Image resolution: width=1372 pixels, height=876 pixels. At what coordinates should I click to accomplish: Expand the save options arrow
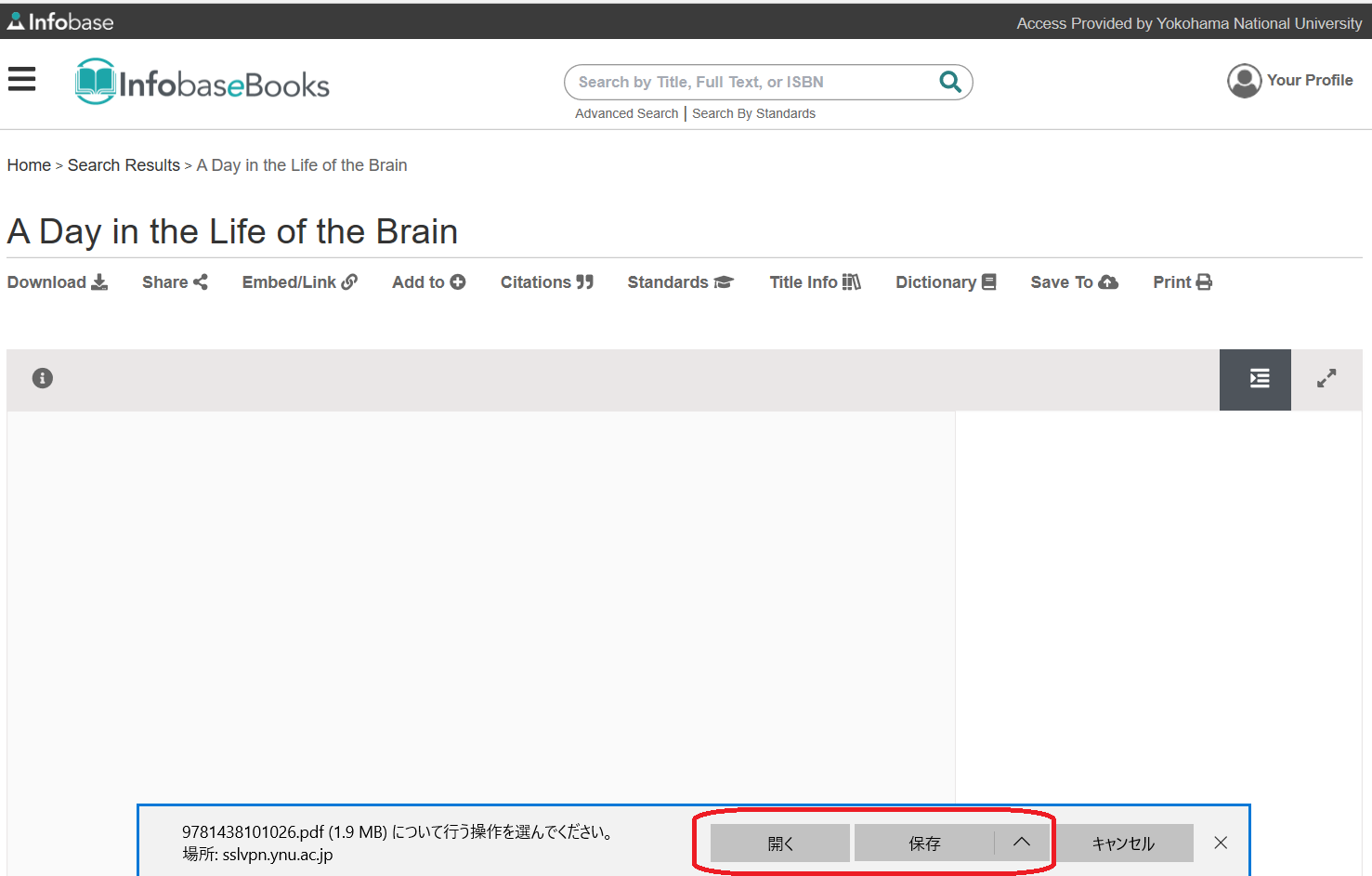point(1022,843)
